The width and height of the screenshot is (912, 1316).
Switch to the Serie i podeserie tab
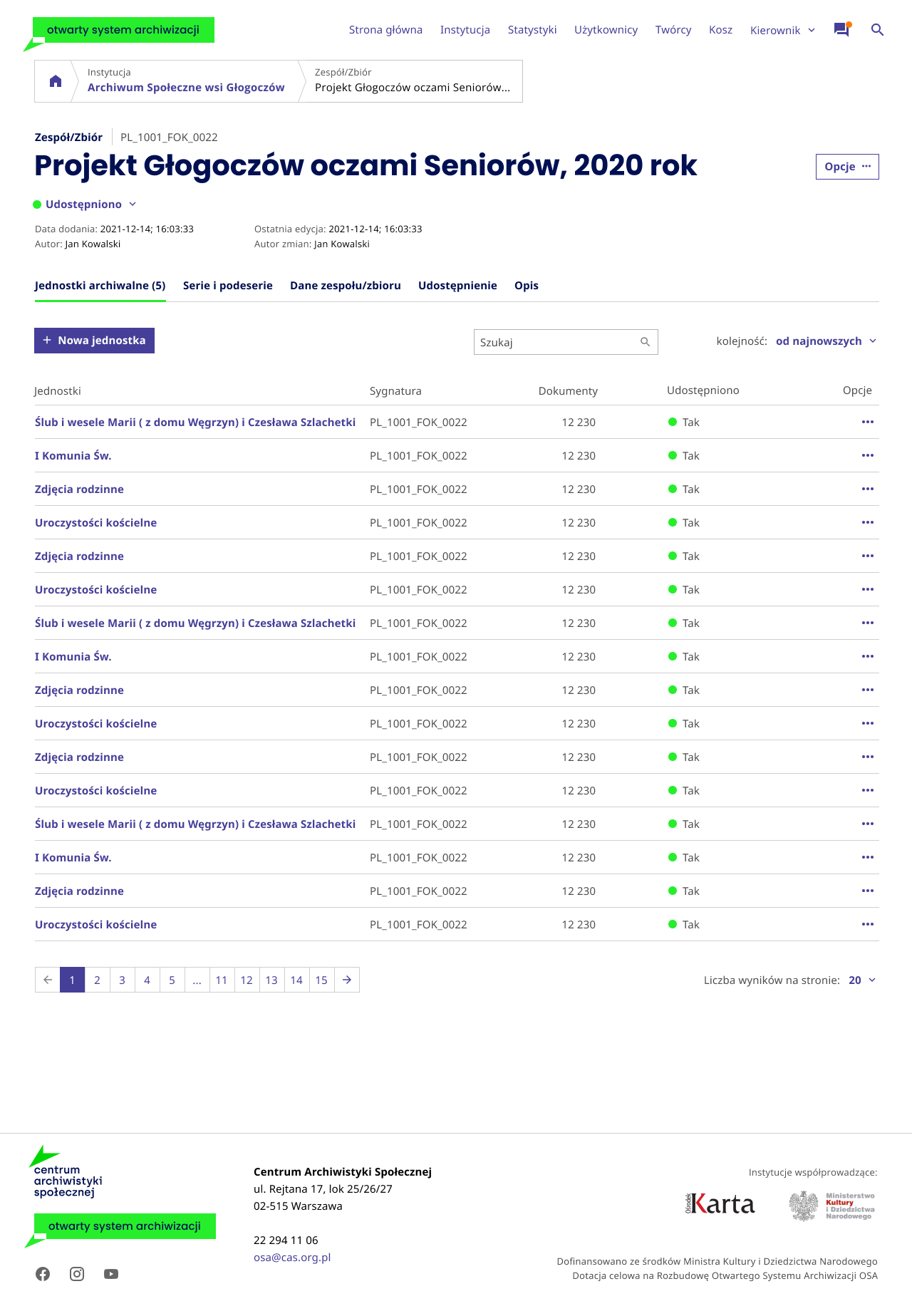[228, 286]
